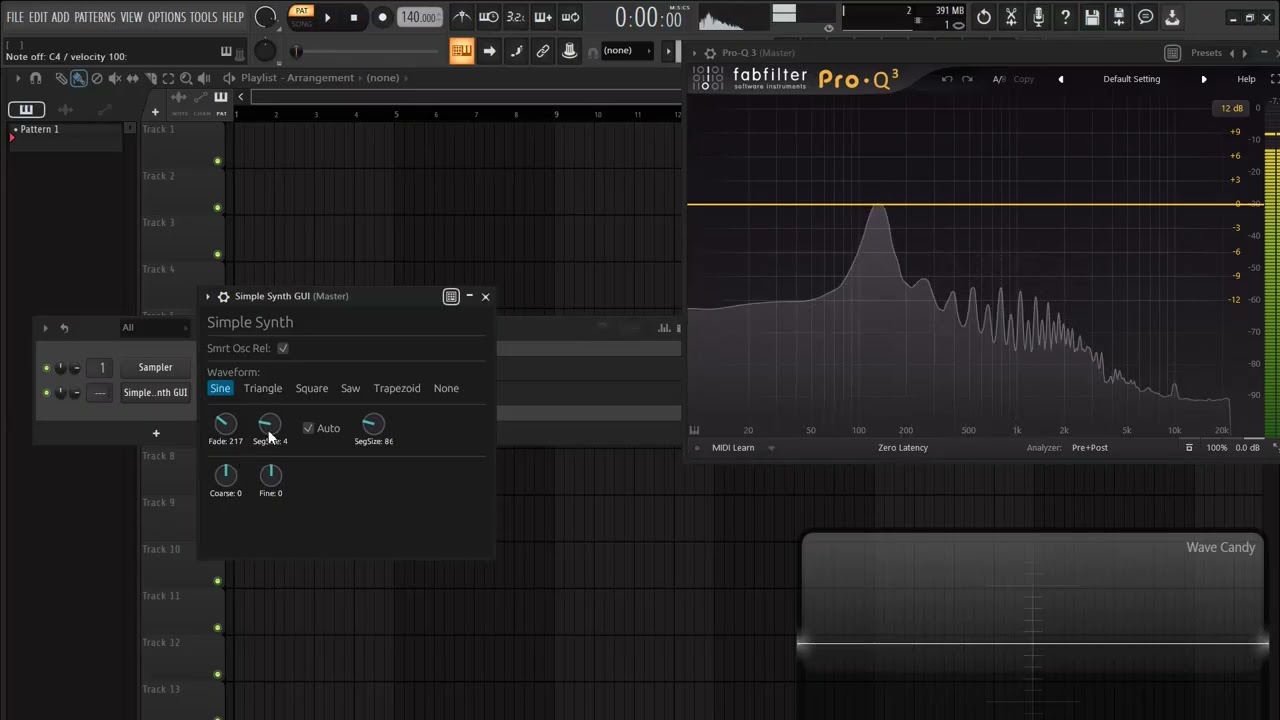1280x720 pixels.
Task: Select the Square waveform
Action: [x=312, y=388]
